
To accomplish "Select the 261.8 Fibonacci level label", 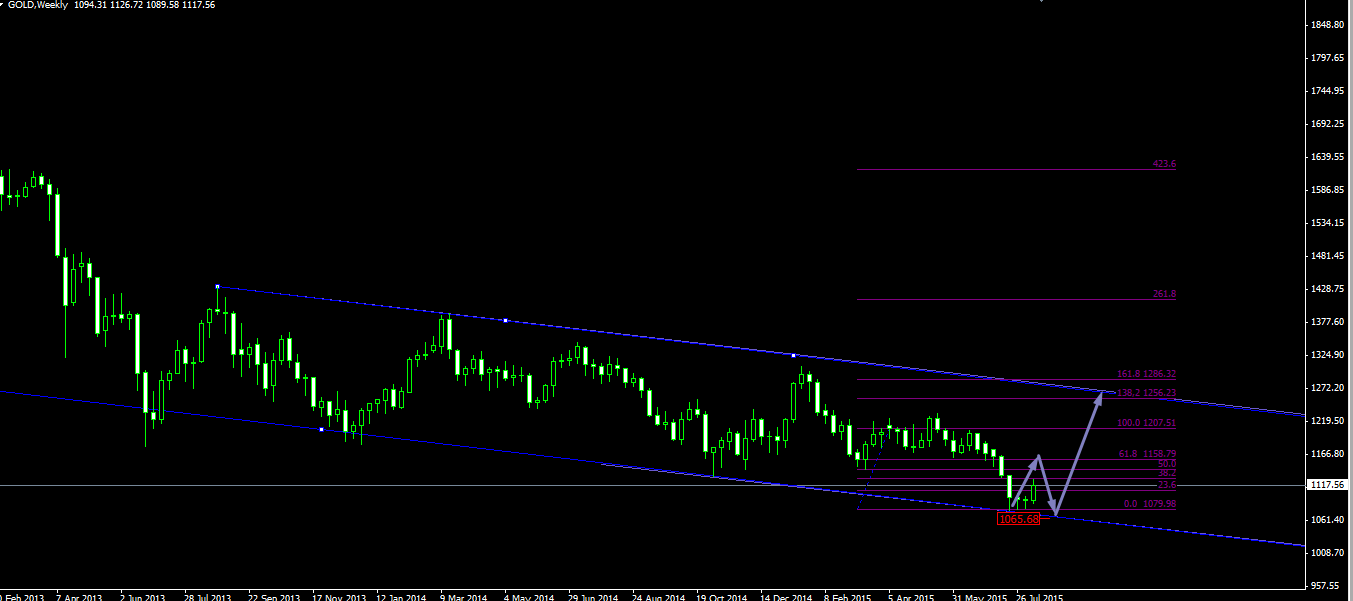I will 1164,295.
